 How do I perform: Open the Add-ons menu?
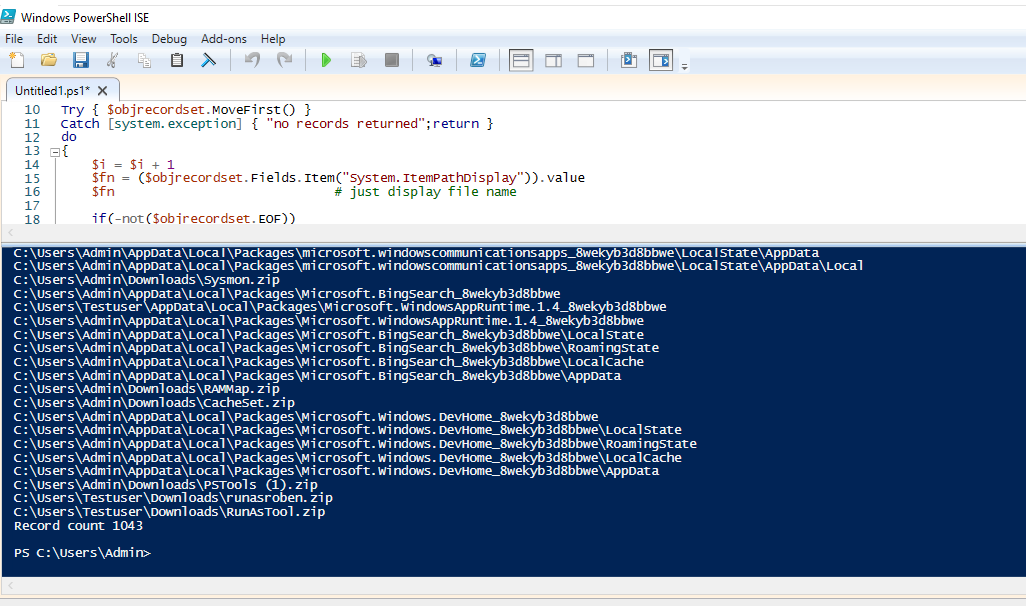click(224, 39)
